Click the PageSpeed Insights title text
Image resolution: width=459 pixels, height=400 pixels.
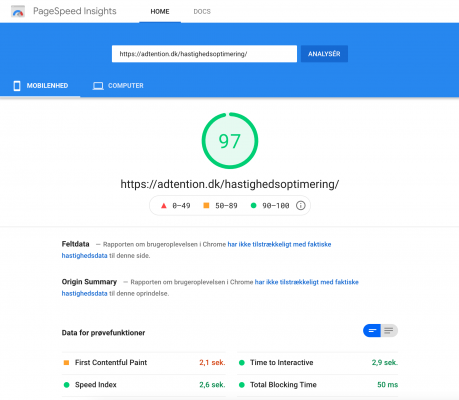75,11
